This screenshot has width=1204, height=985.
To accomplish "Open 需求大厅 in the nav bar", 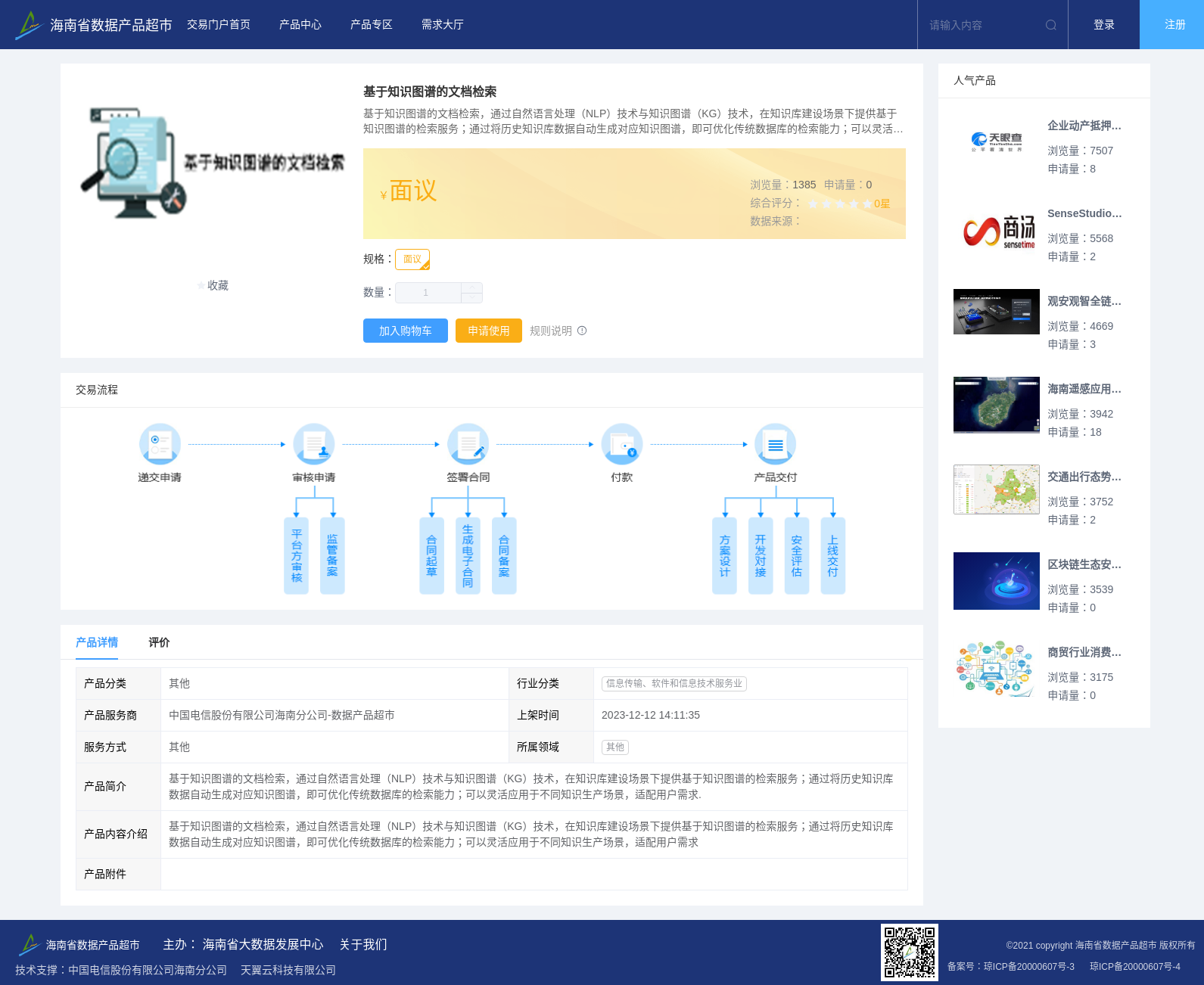I will (443, 25).
